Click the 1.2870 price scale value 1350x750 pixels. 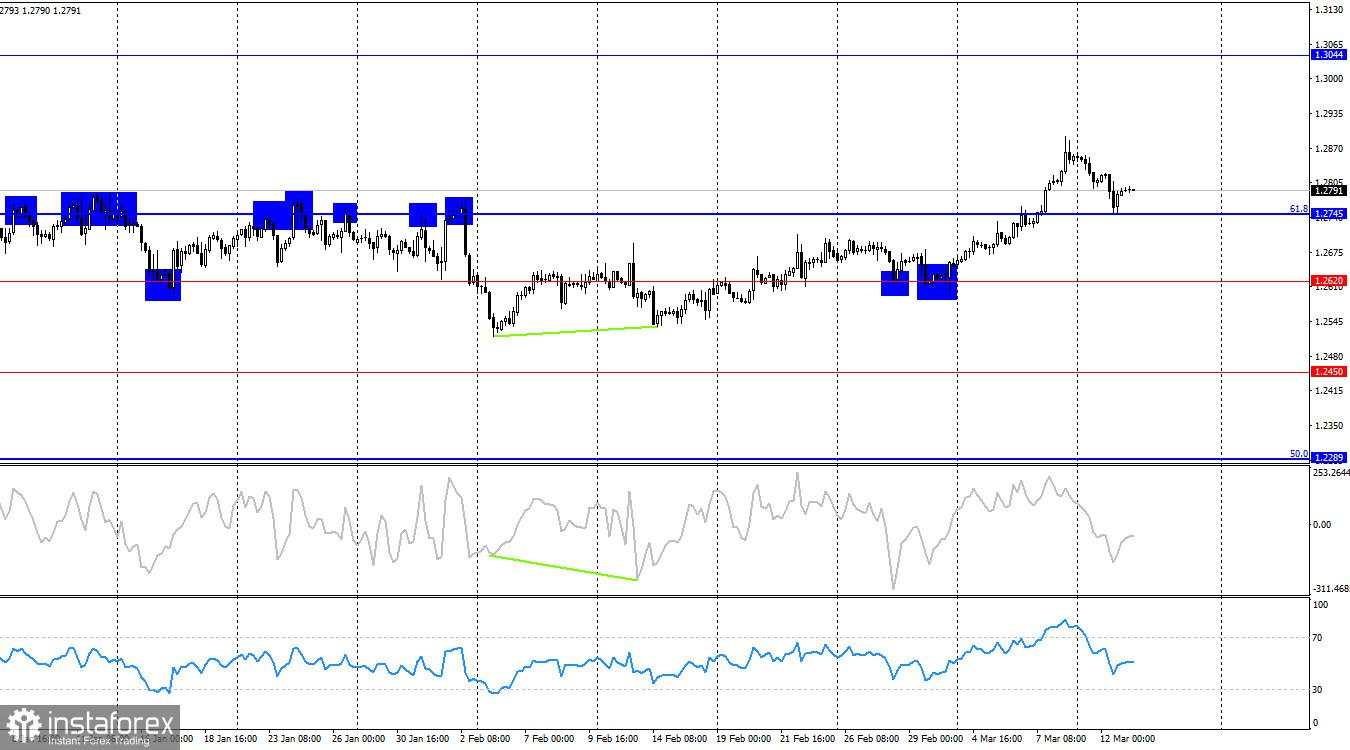click(x=1329, y=149)
